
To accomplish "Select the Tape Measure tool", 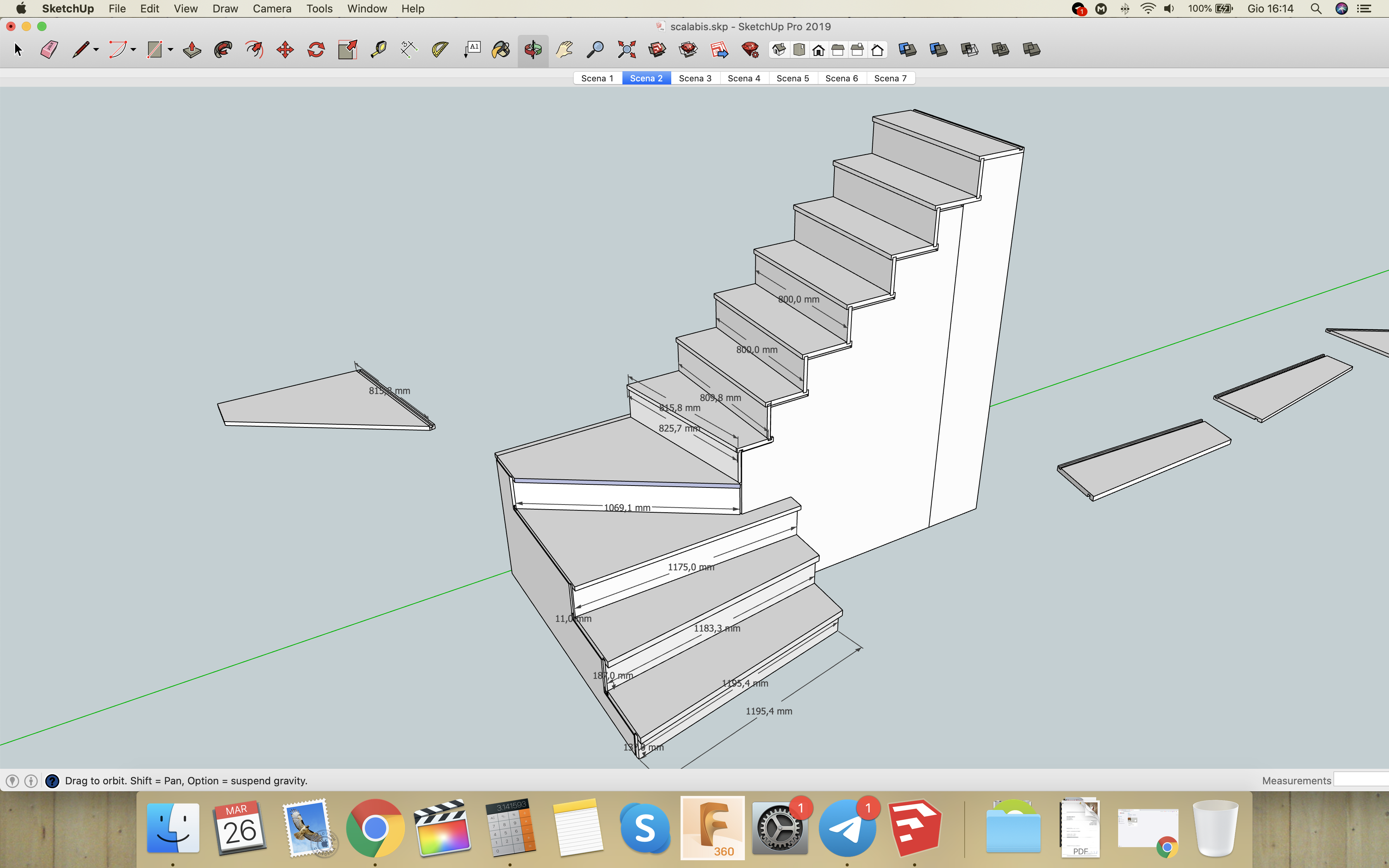I will tap(379, 50).
